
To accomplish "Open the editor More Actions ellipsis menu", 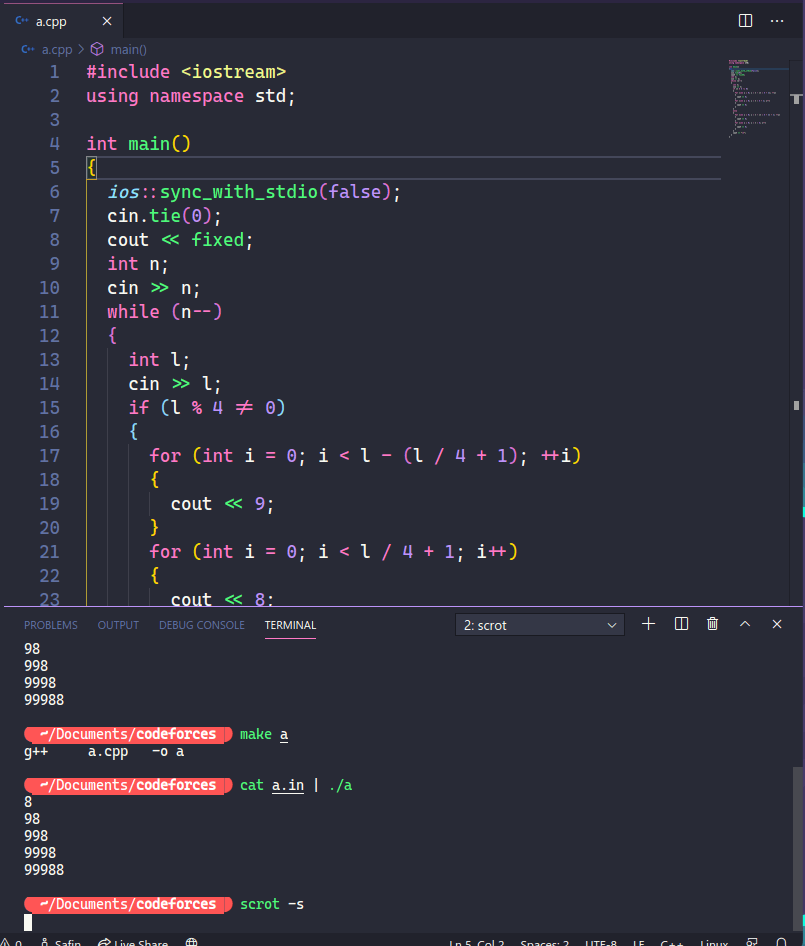I will coord(777,21).
